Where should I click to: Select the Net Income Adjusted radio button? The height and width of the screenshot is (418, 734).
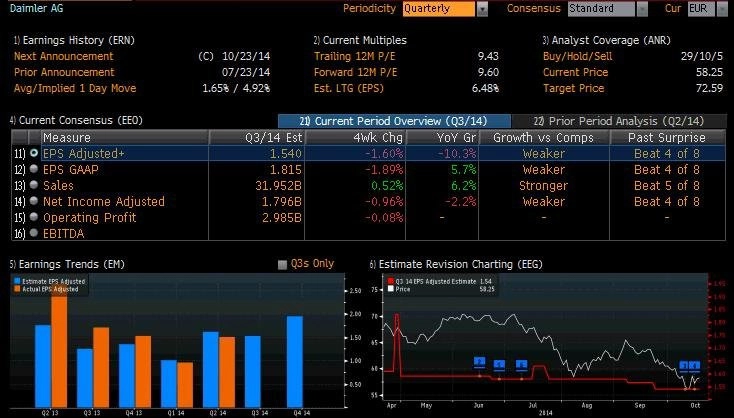[34, 201]
